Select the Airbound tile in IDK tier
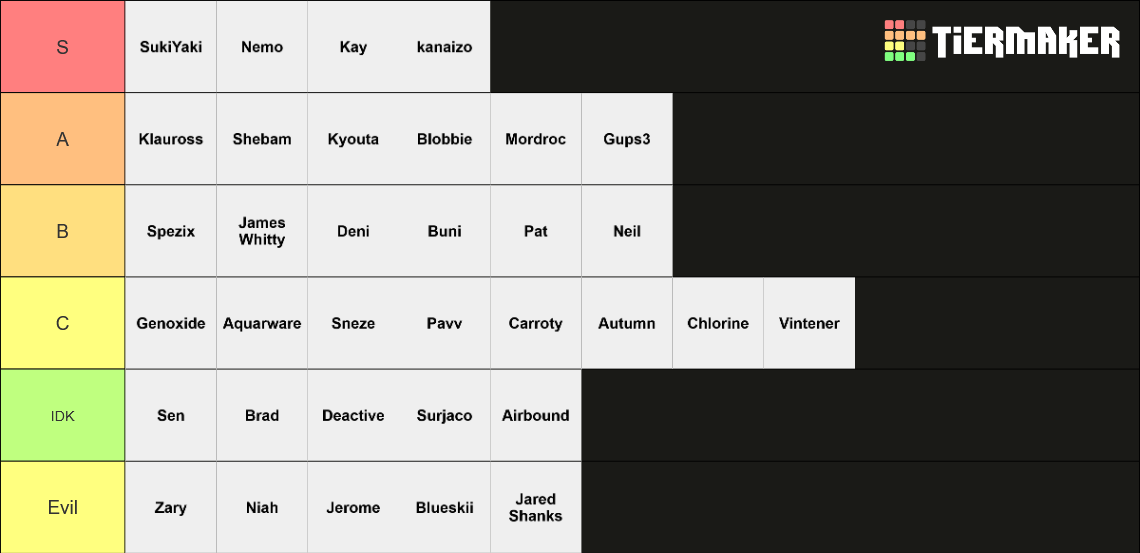The width and height of the screenshot is (1140, 553). pos(536,416)
